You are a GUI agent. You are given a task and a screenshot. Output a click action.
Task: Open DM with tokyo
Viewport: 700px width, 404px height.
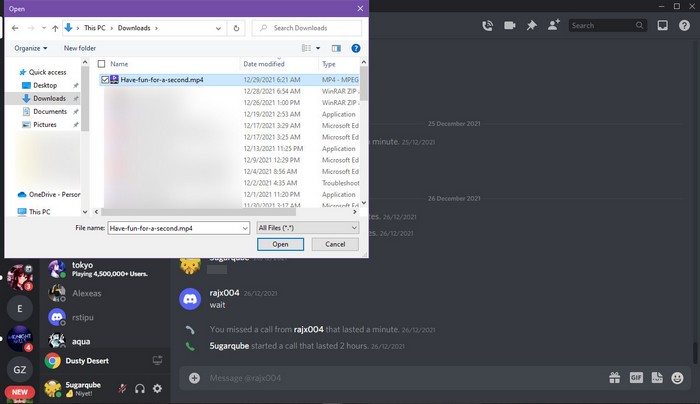point(105,269)
